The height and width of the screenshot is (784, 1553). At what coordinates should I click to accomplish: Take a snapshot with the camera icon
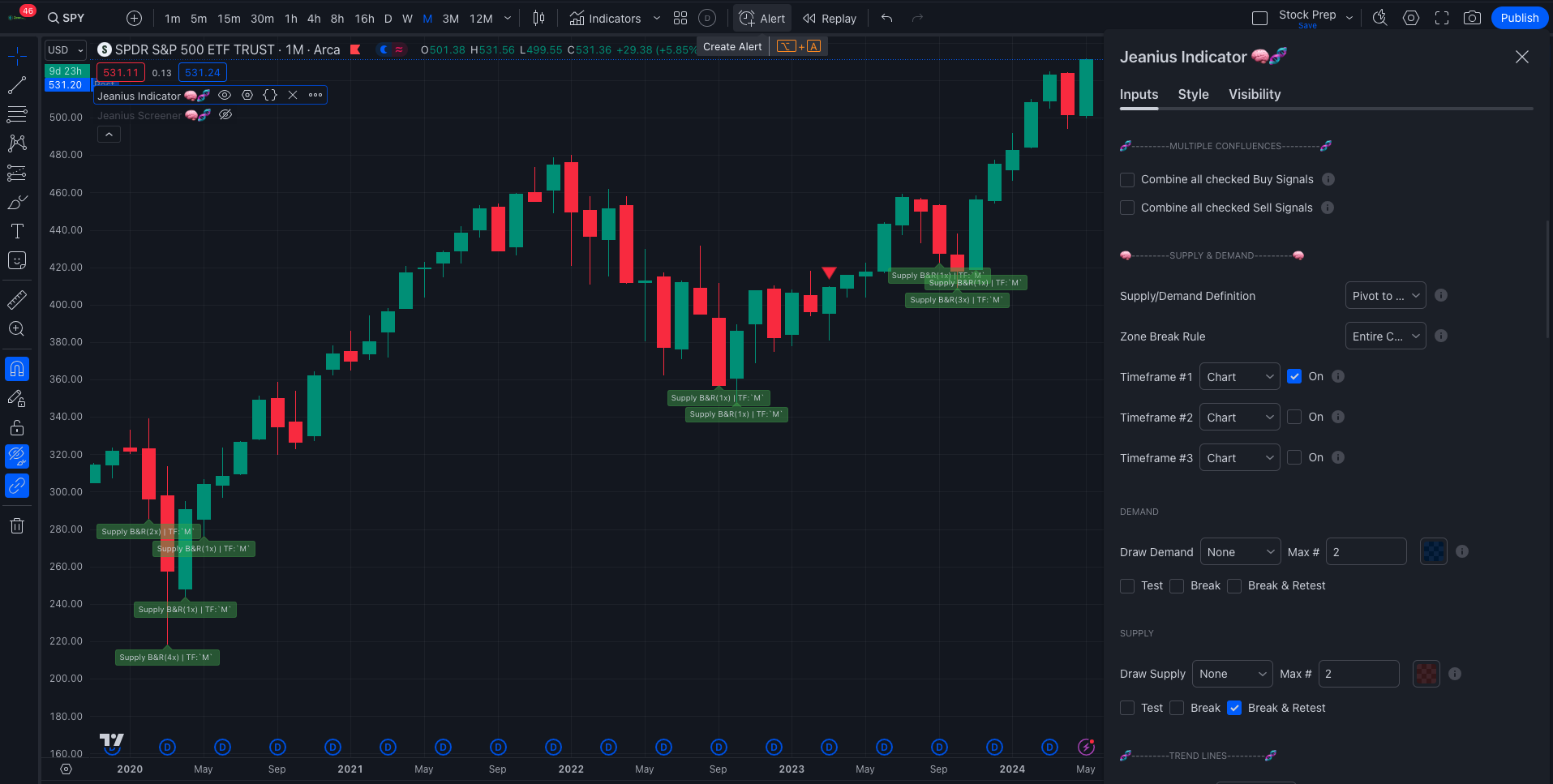[x=1473, y=18]
